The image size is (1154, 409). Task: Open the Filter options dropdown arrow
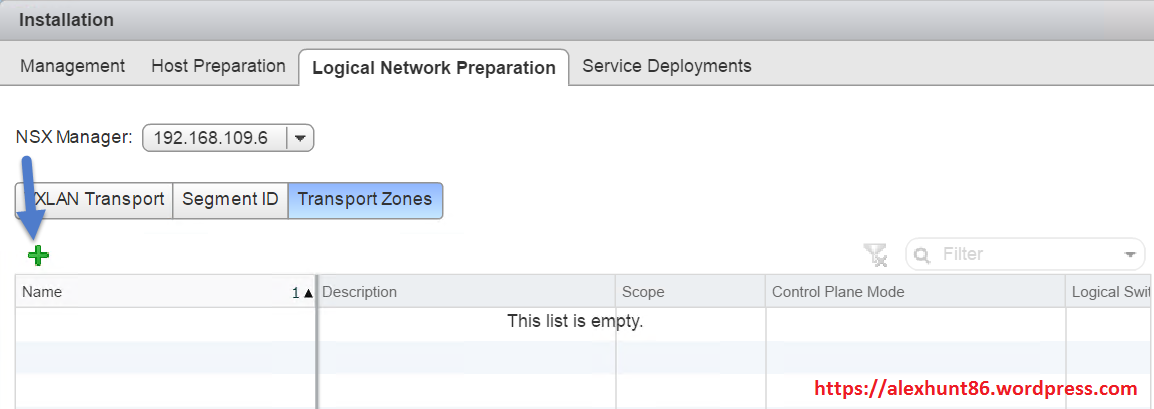[x=1131, y=255]
